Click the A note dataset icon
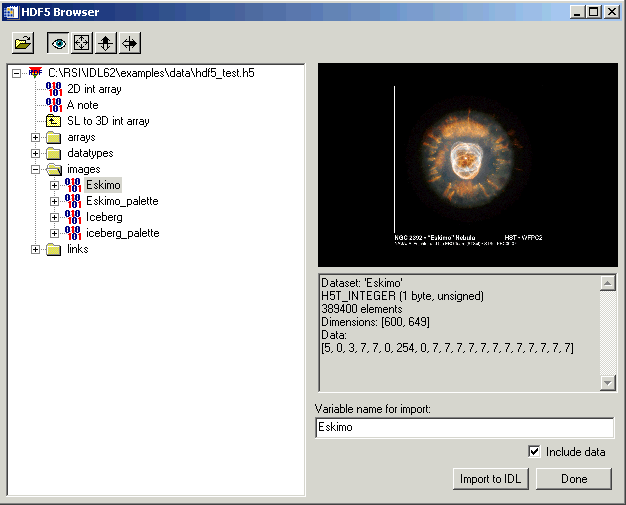The height and width of the screenshot is (505, 626). point(54,105)
